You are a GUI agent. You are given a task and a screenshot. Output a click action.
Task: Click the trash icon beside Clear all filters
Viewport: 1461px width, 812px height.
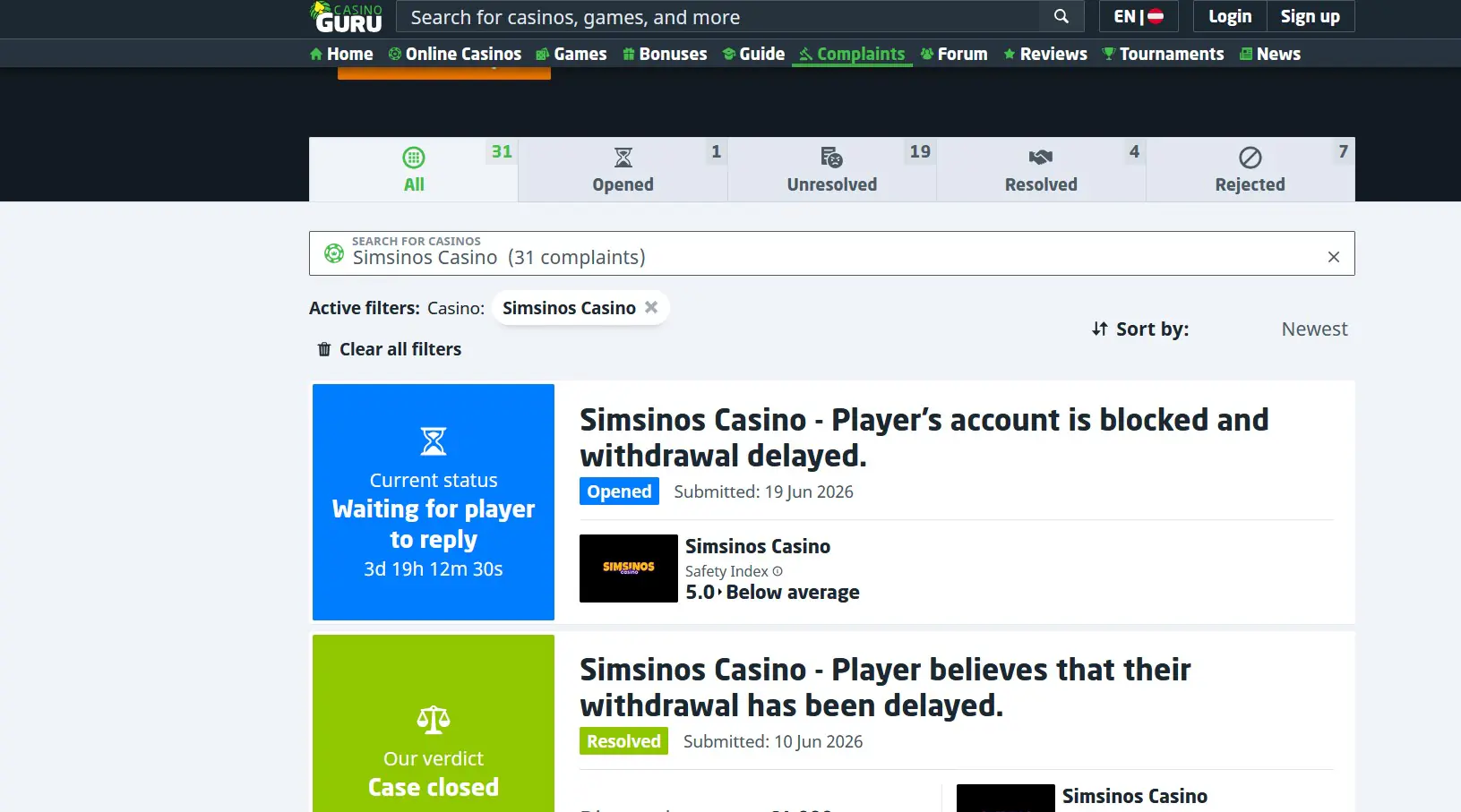pyautogui.click(x=324, y=349)
